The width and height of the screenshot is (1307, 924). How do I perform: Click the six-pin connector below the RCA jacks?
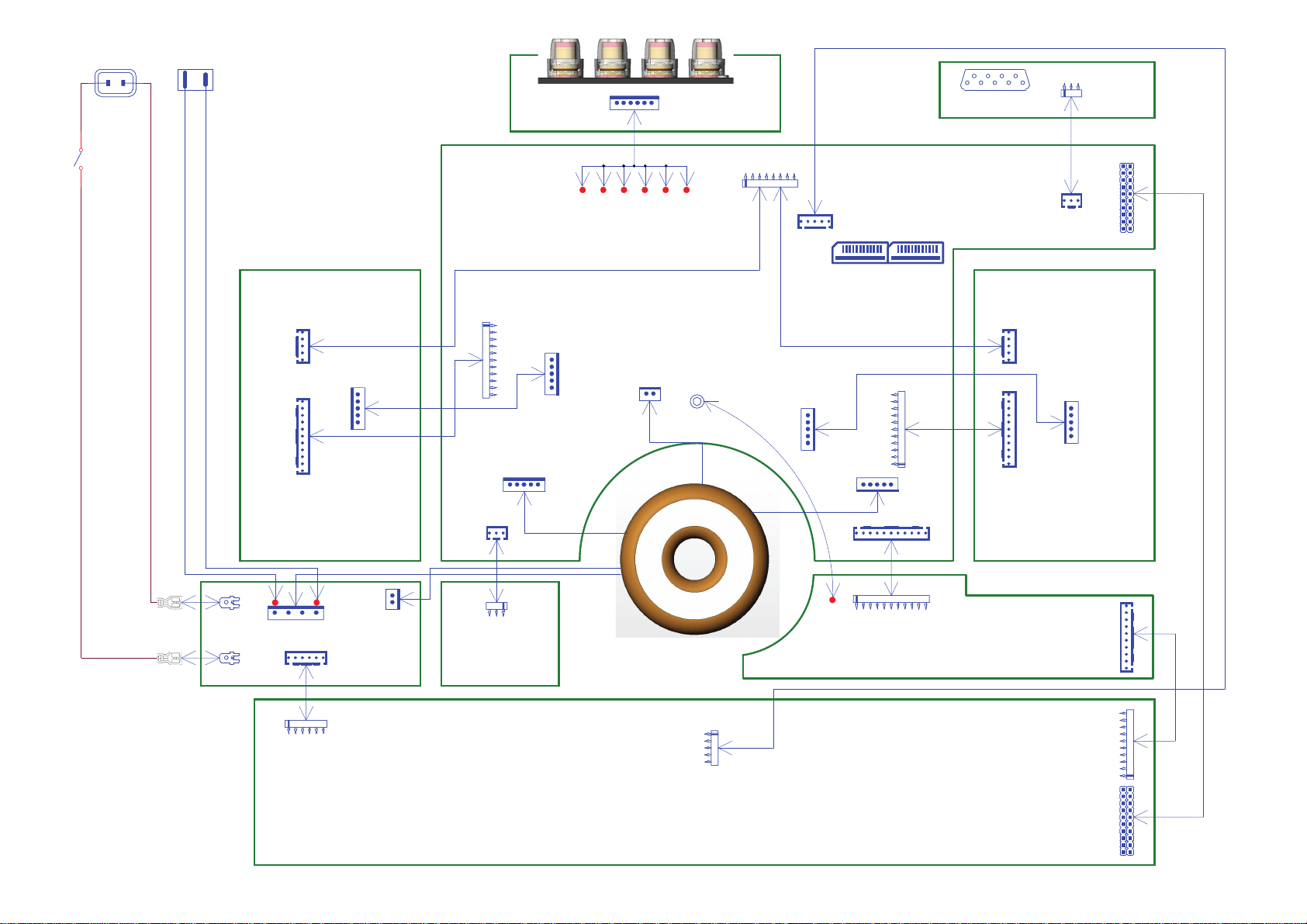[x=634, y=102]
